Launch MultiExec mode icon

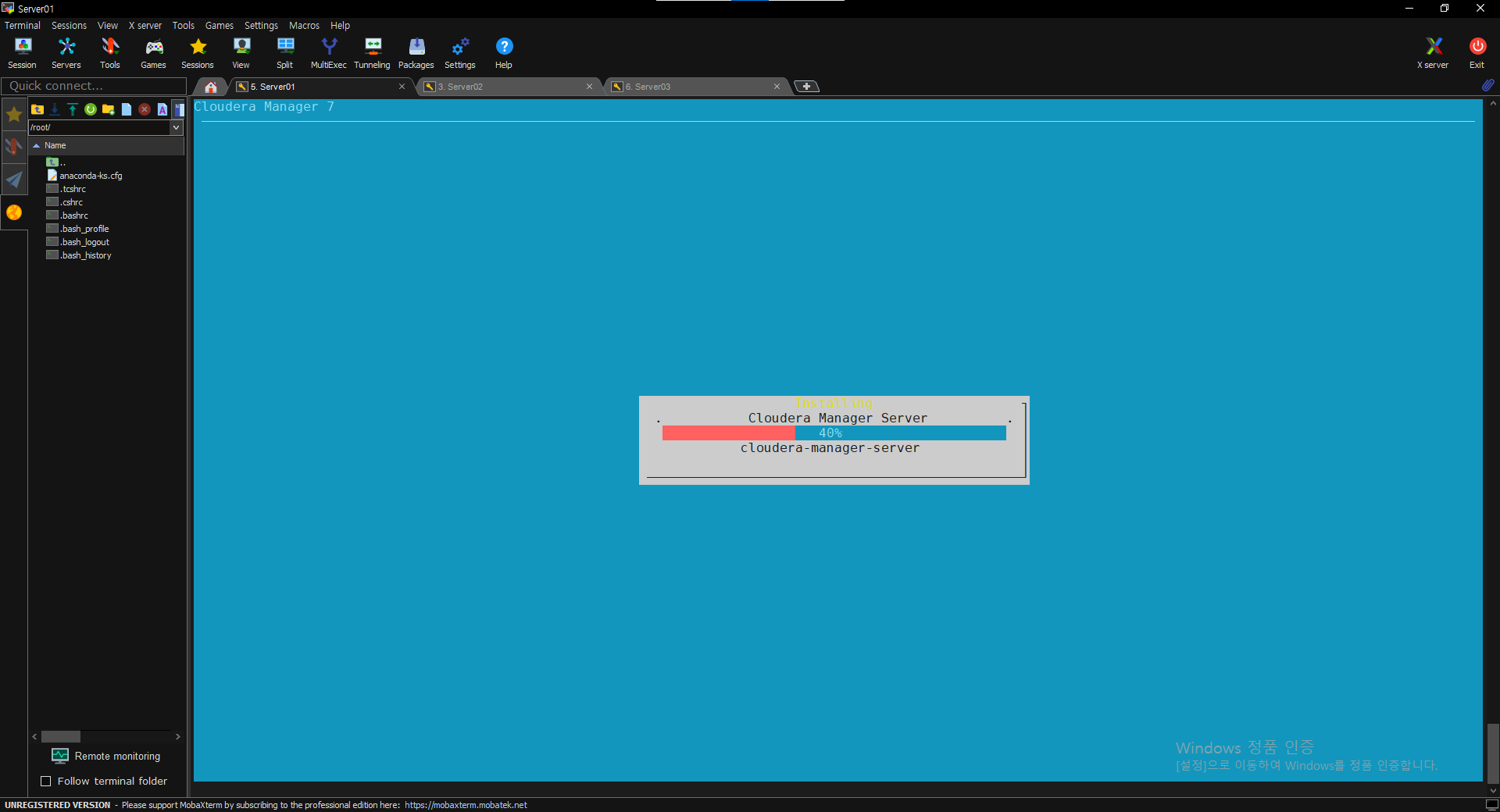point(329,53)
